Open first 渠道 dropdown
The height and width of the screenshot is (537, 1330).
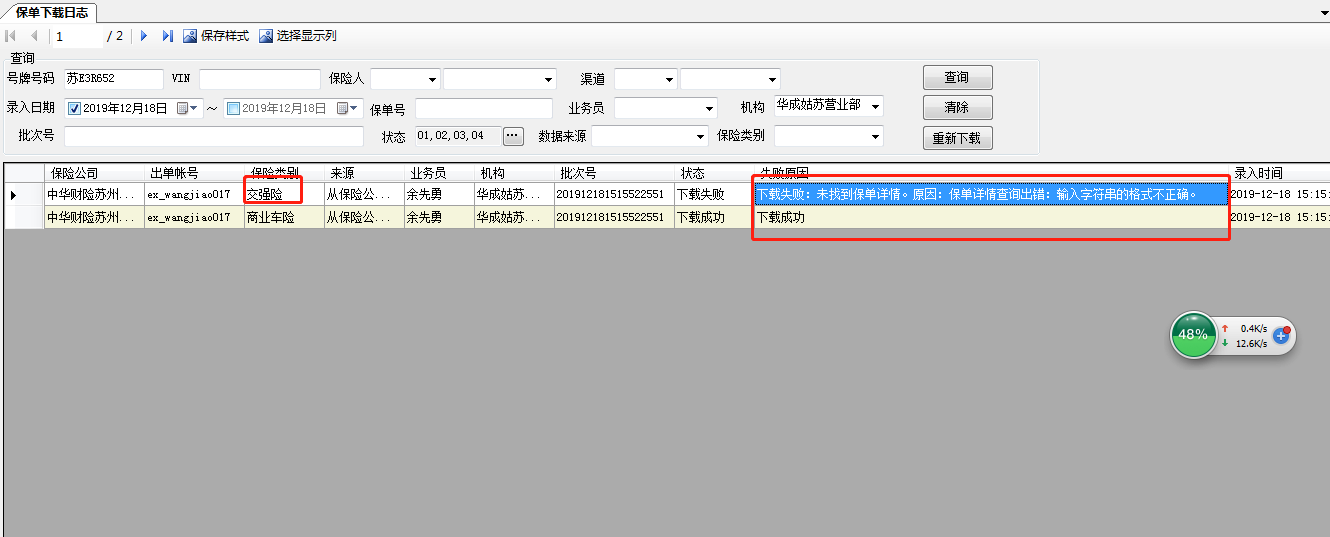click(x=668, y=79)
